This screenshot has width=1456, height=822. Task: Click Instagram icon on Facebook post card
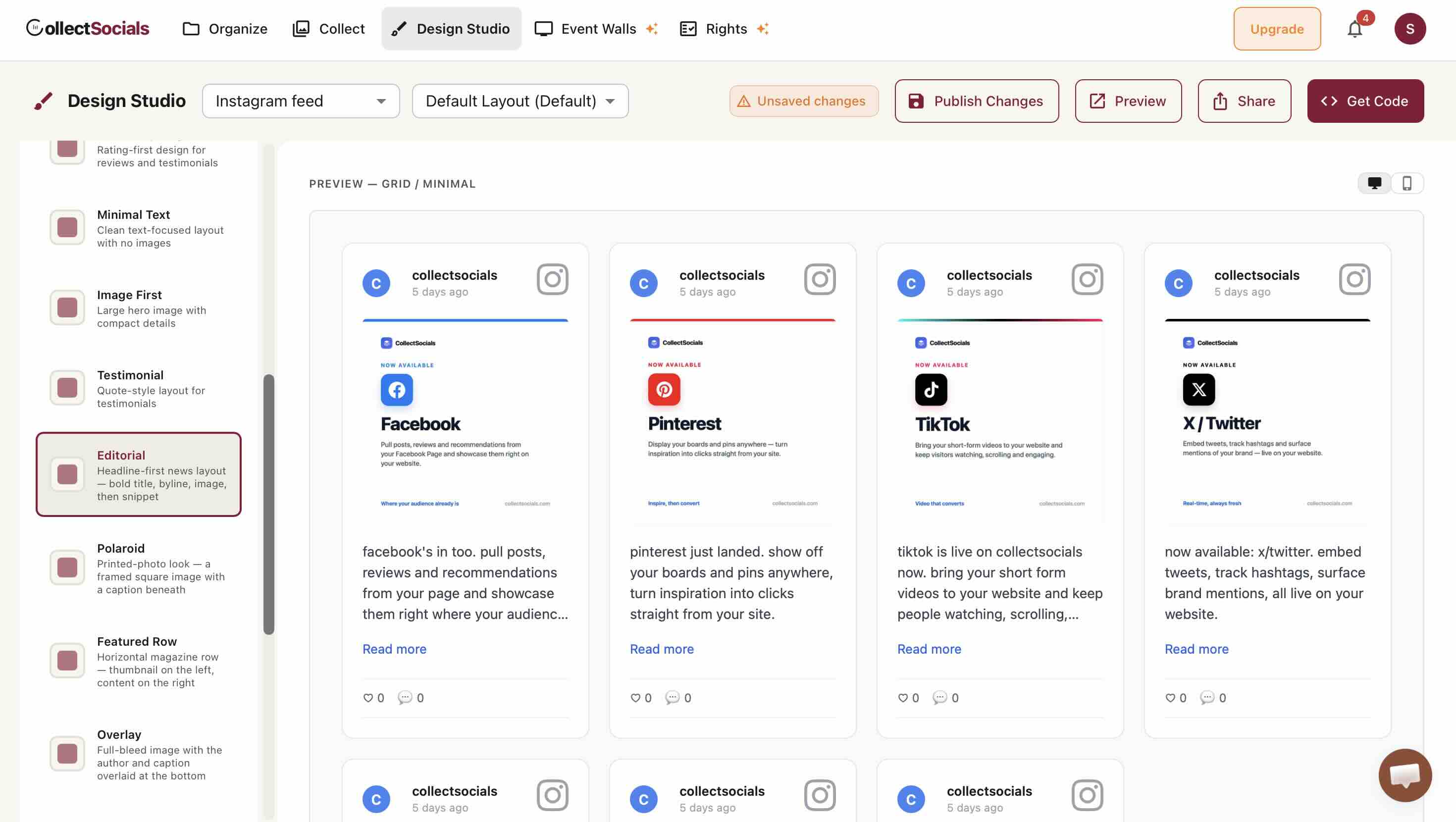tap(552, 279)
